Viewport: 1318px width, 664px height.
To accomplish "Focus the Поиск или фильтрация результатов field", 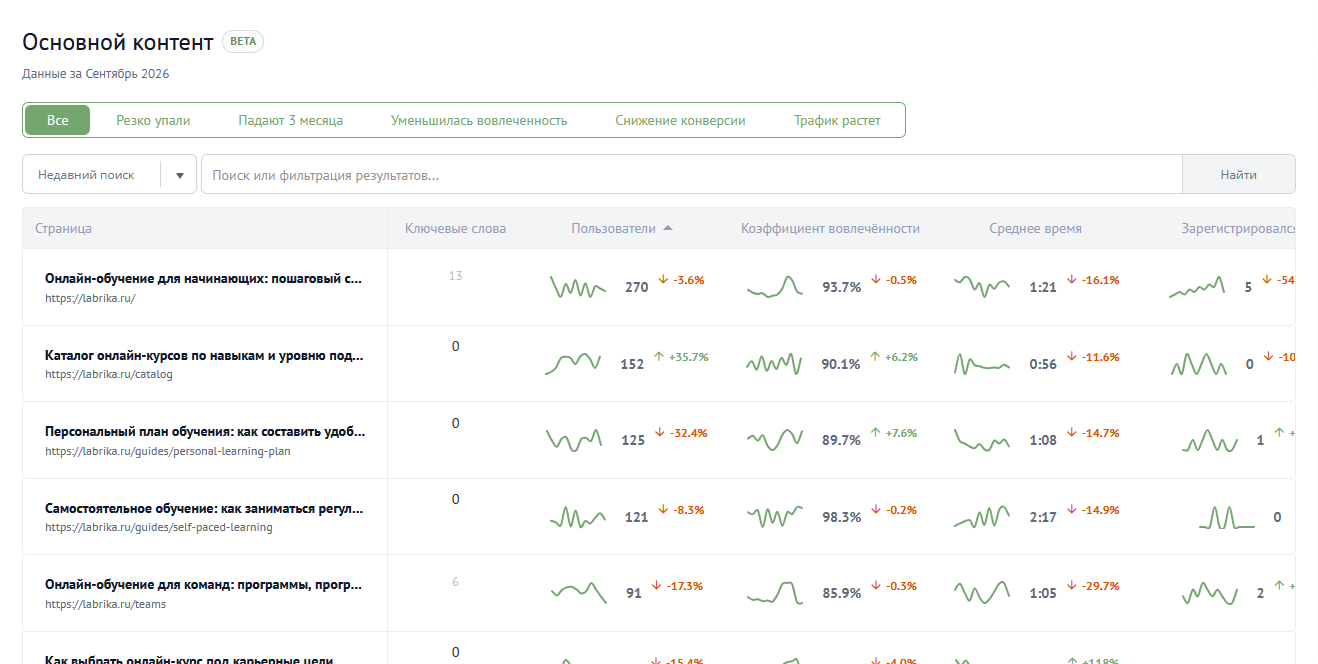I will 692,174.
